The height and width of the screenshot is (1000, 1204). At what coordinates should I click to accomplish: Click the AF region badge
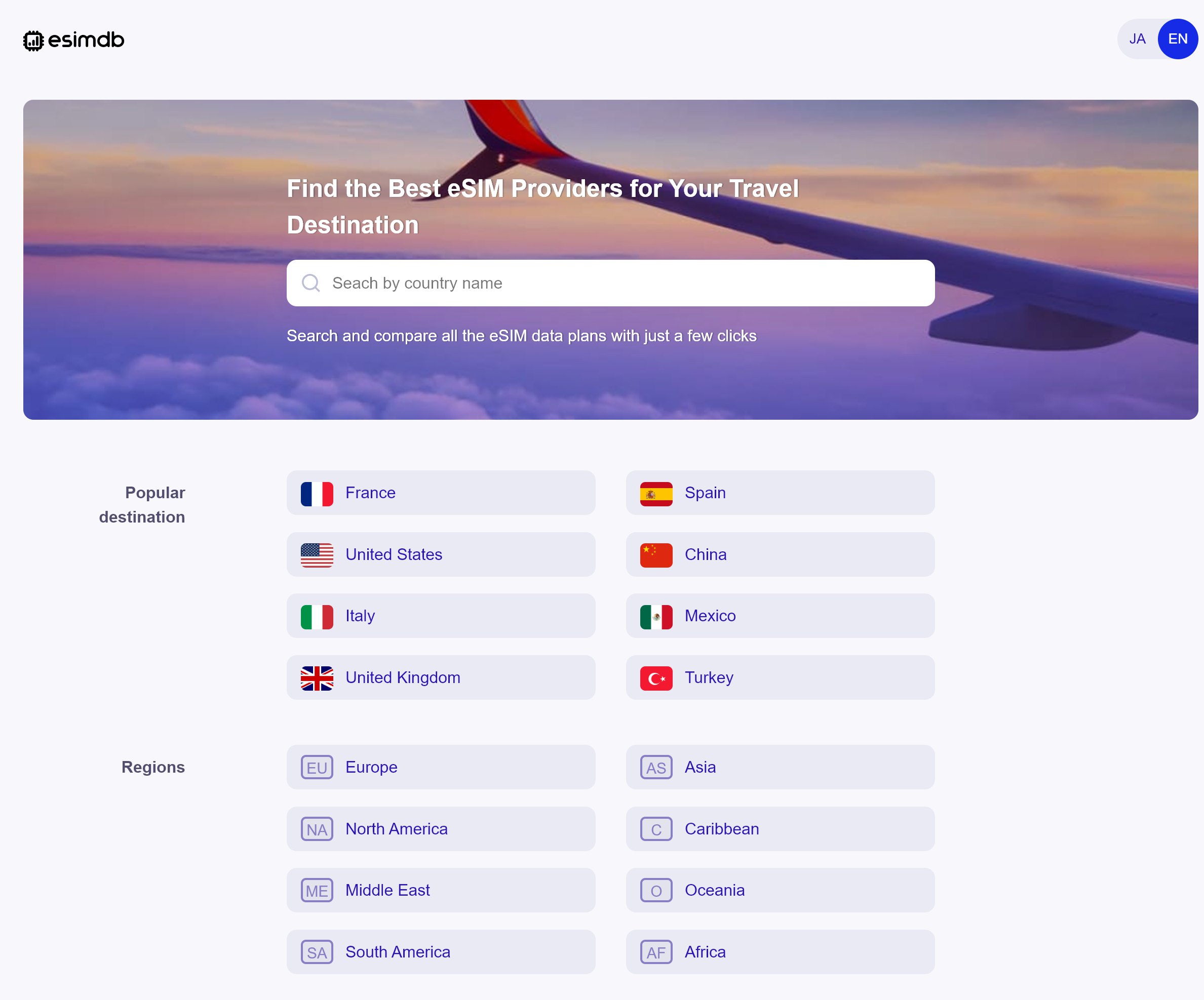click(656, 952)
